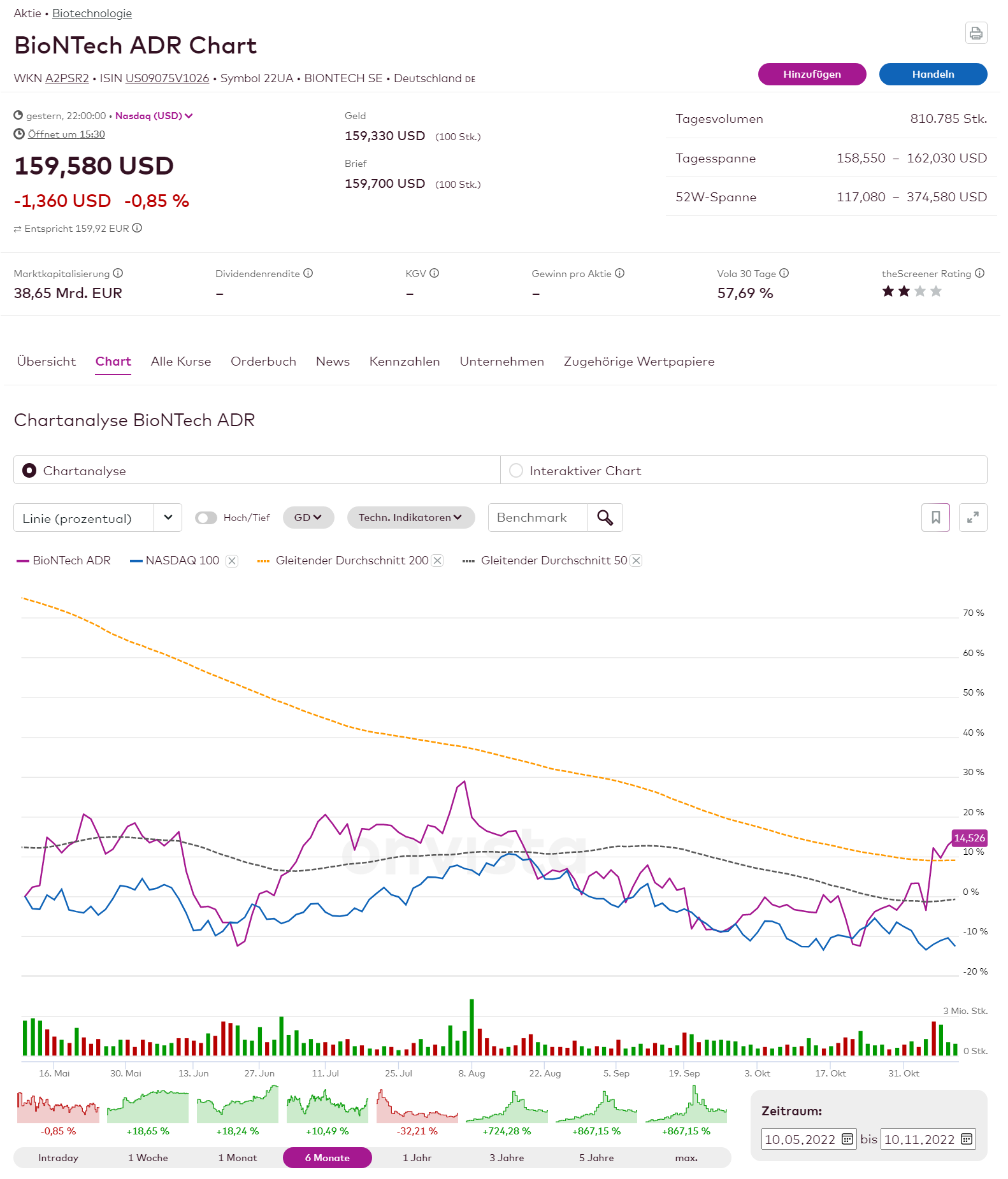The image size is (1008, 1179).
Task: Click the print page icon
Action: point(976,33)
